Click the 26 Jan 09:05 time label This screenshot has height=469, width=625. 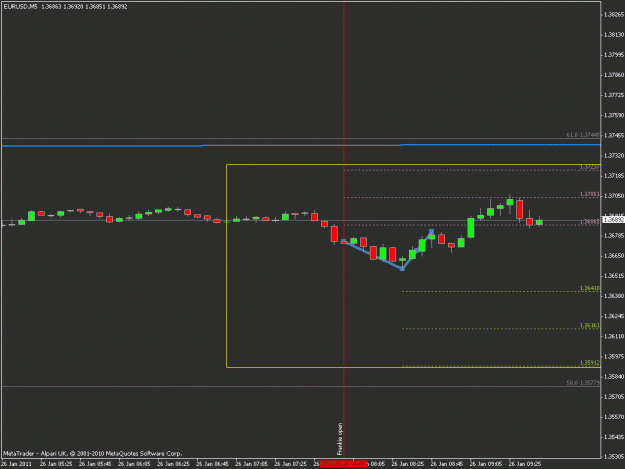(x=486, y=464)
